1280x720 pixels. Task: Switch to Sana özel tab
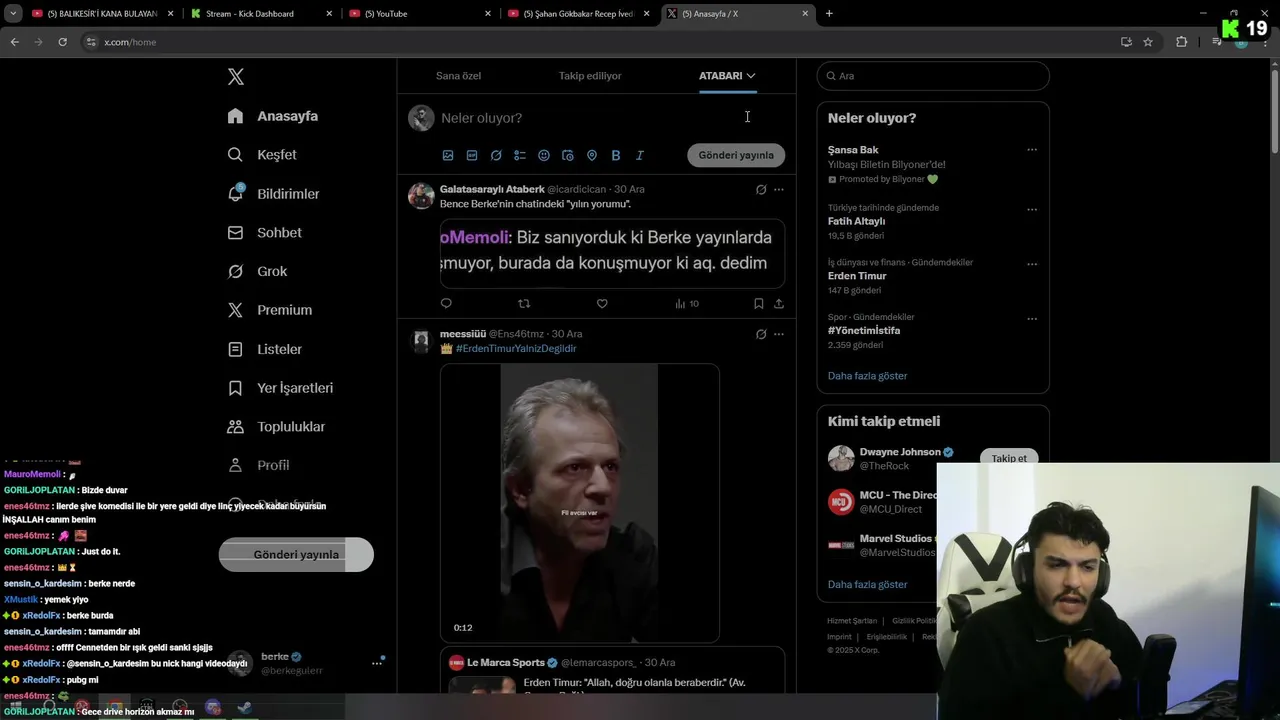(458, 76)
